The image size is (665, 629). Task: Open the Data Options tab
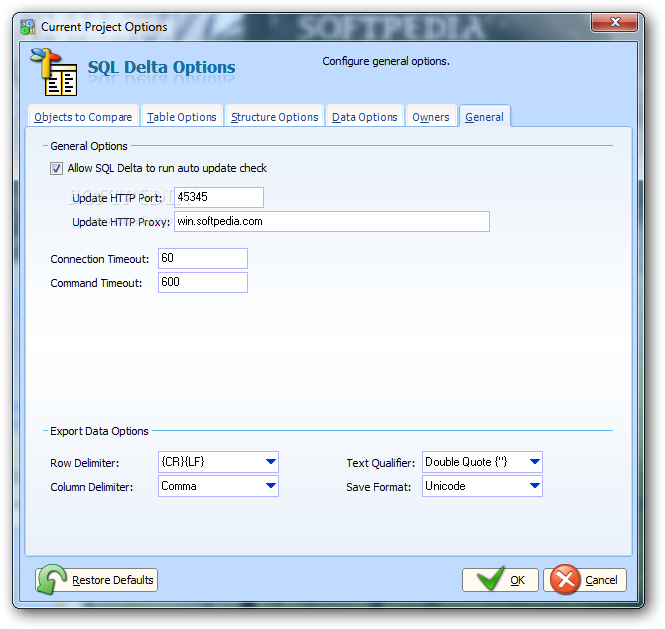[365, 117]
